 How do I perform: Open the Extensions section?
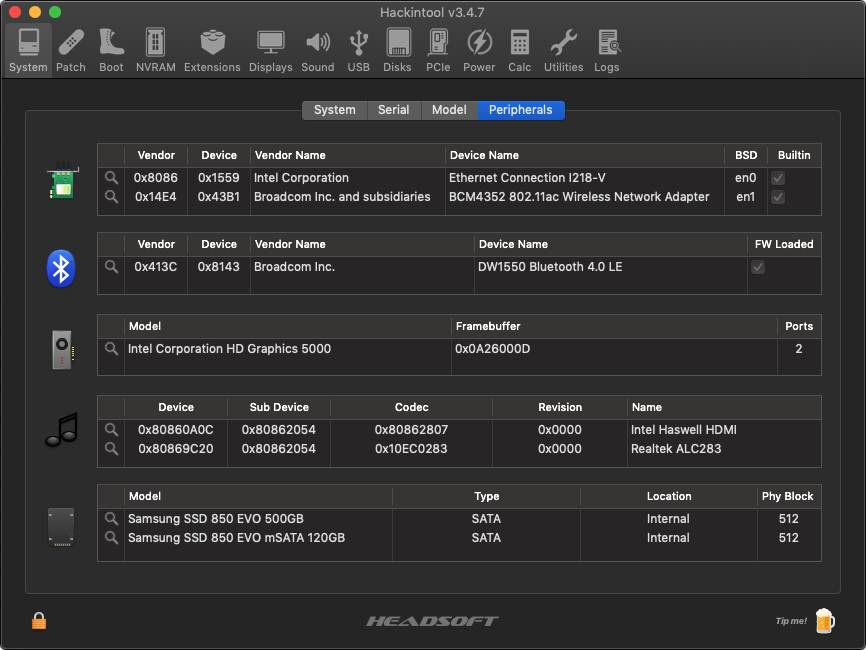click(212, 51)
